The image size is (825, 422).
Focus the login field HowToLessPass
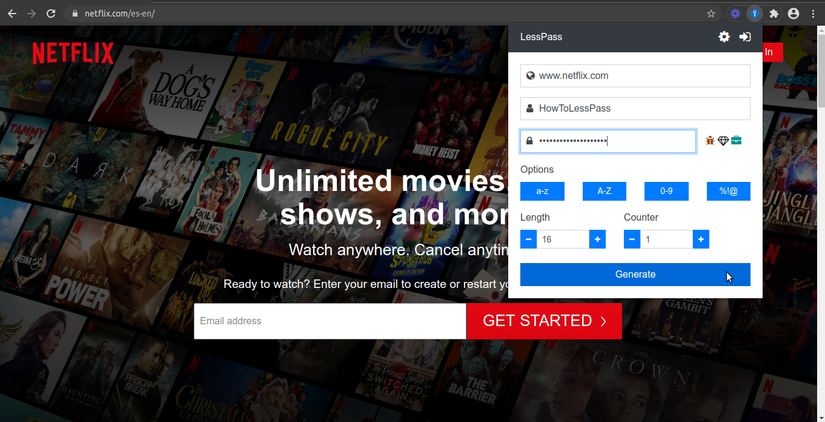635,108
